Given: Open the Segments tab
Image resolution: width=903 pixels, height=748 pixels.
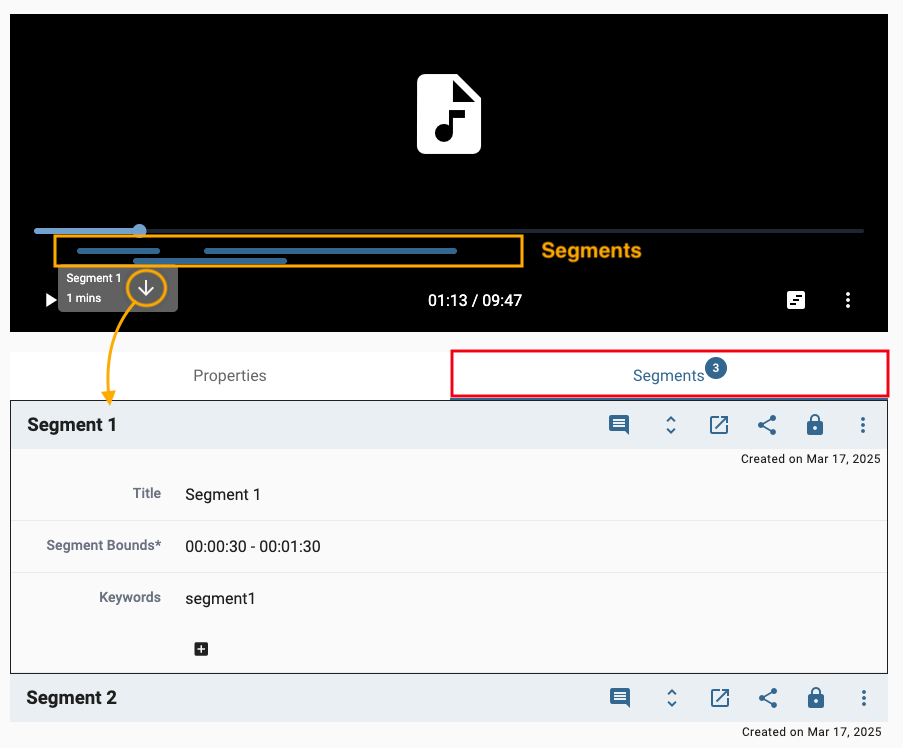Looking at the screenshot, I should tap(669, 375).
